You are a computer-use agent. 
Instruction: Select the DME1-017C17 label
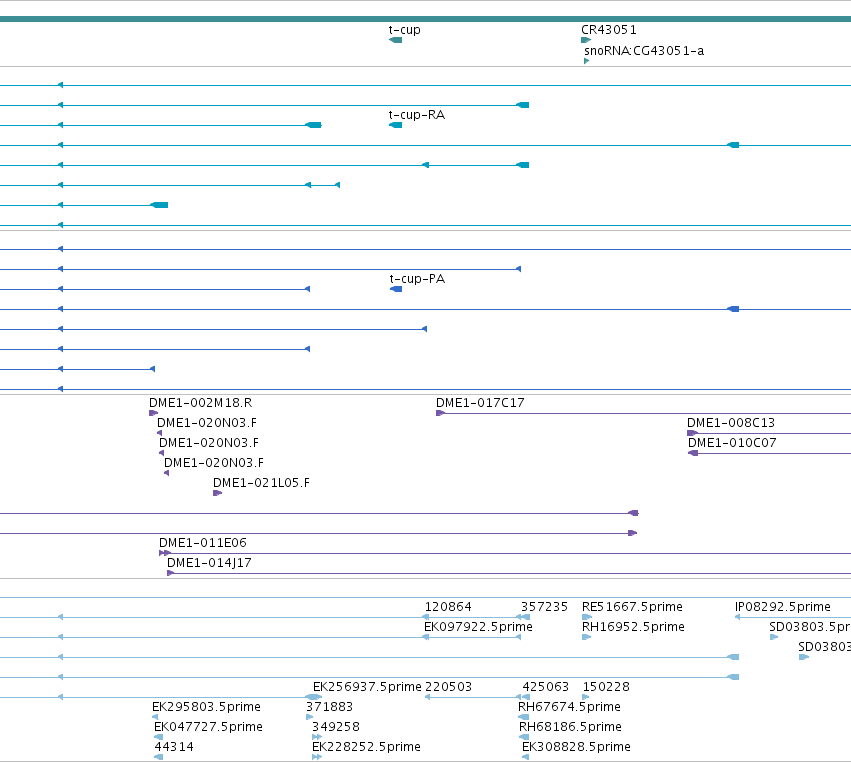tap(480, 403)
